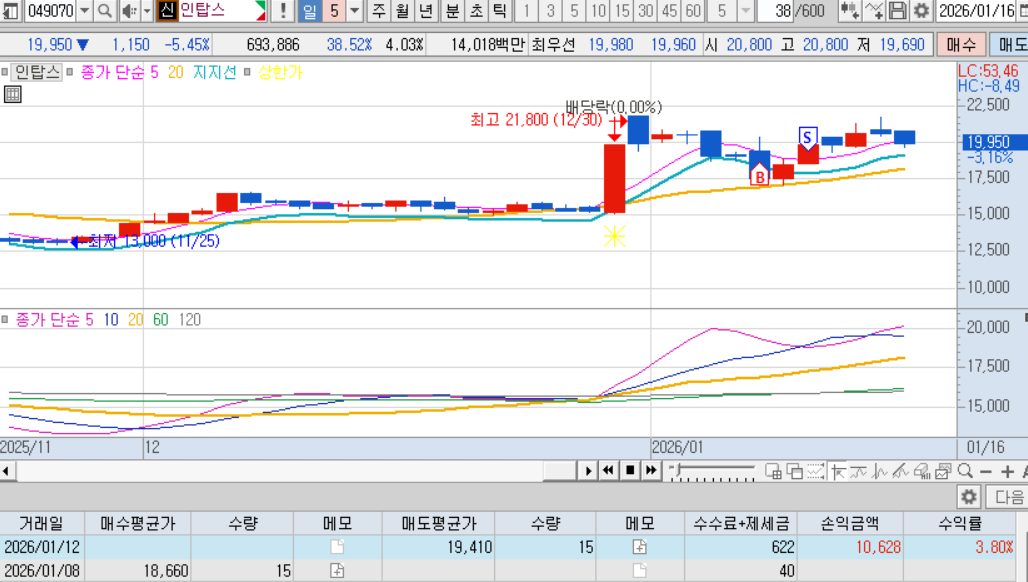Click the candle count field showing 38
Viewport: 1028px width, 582px height.
point(775,10)
